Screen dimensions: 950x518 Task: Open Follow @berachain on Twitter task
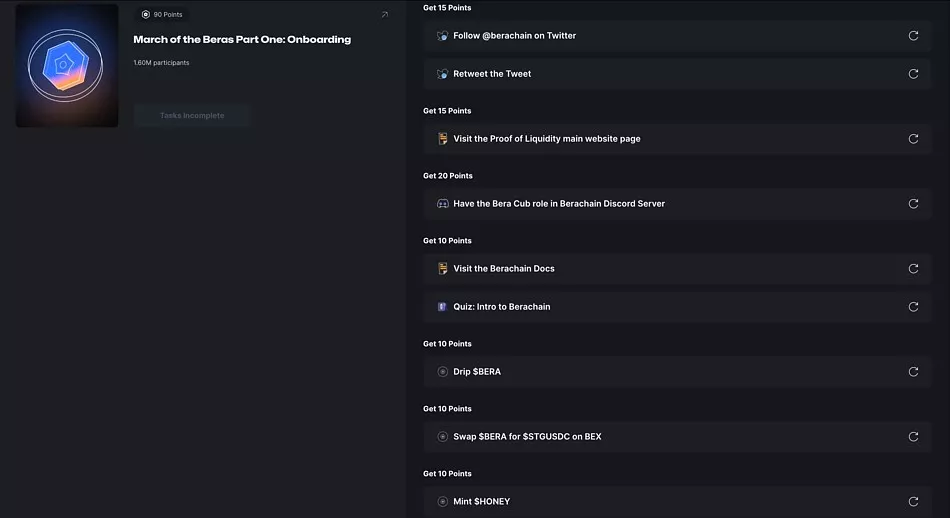[515, 36]
